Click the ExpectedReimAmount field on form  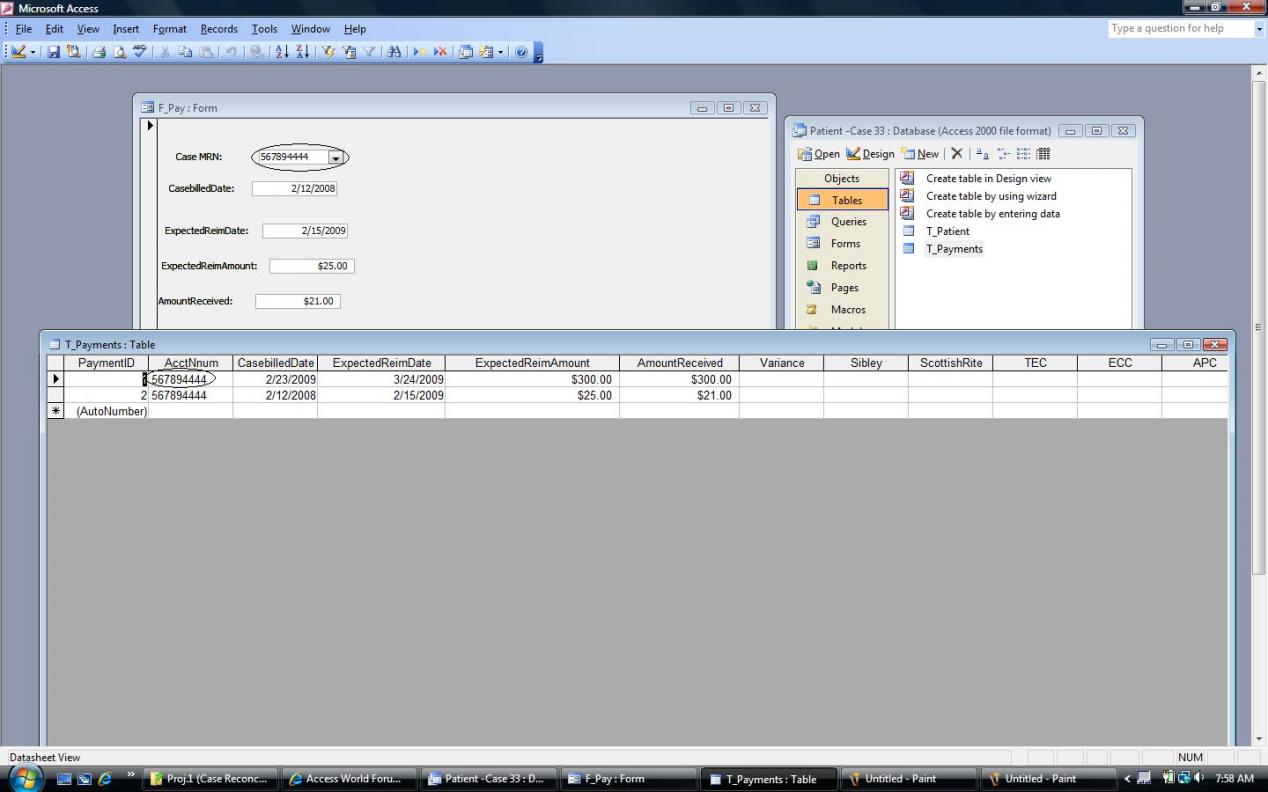coord(312,266)
